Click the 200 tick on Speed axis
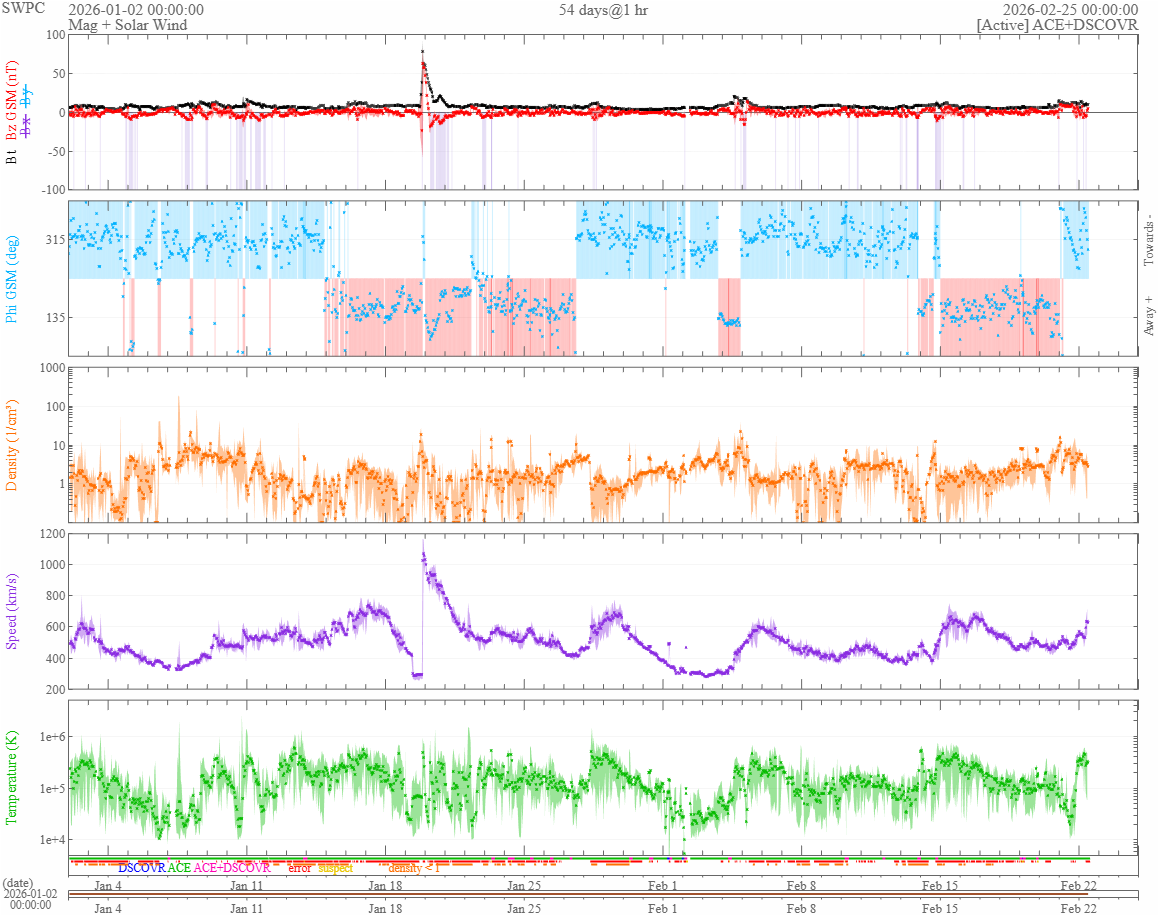This screenshot has height=915, width=1158. point(55,689)
